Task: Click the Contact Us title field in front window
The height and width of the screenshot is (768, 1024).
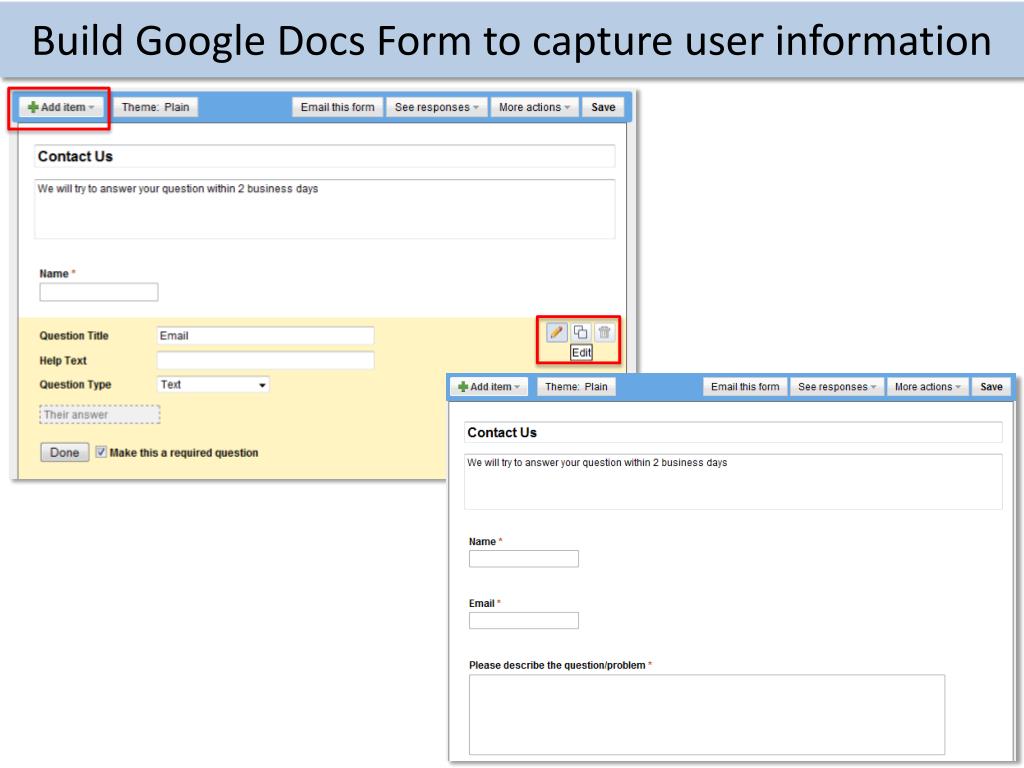Action: pyautogui.click(x=733, y=432)
